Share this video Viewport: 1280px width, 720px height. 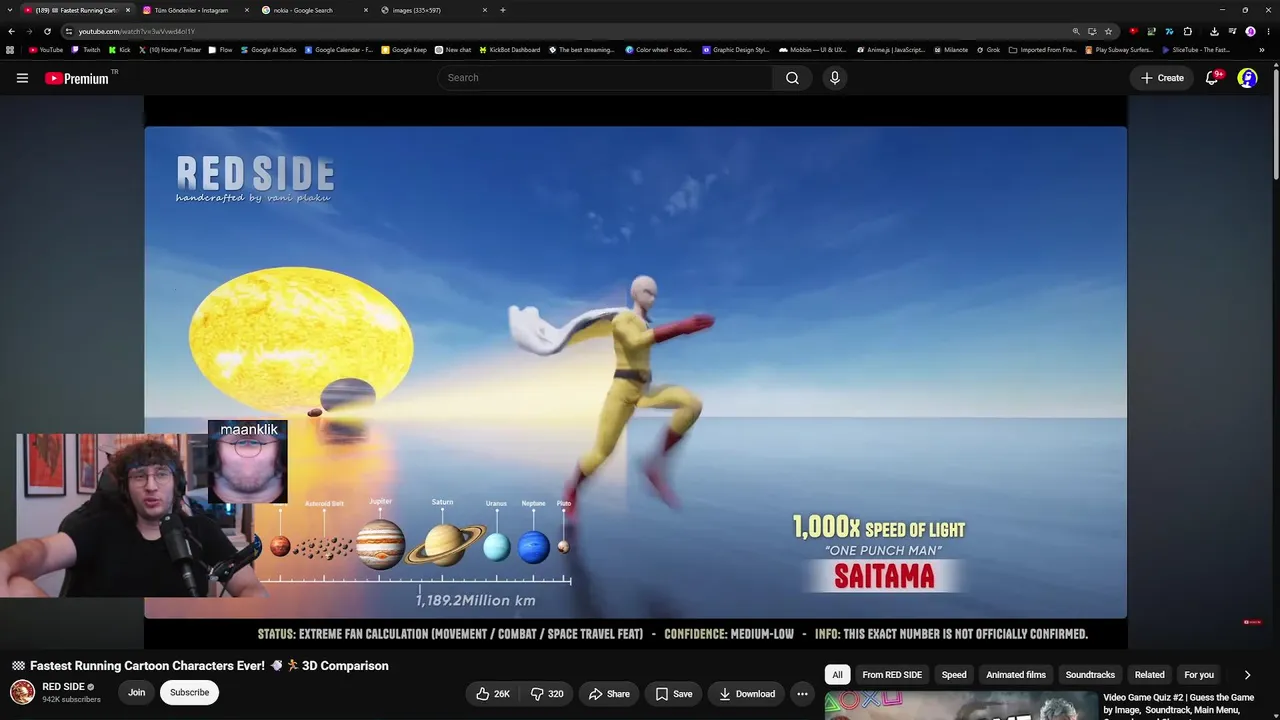tap(609, 694)
